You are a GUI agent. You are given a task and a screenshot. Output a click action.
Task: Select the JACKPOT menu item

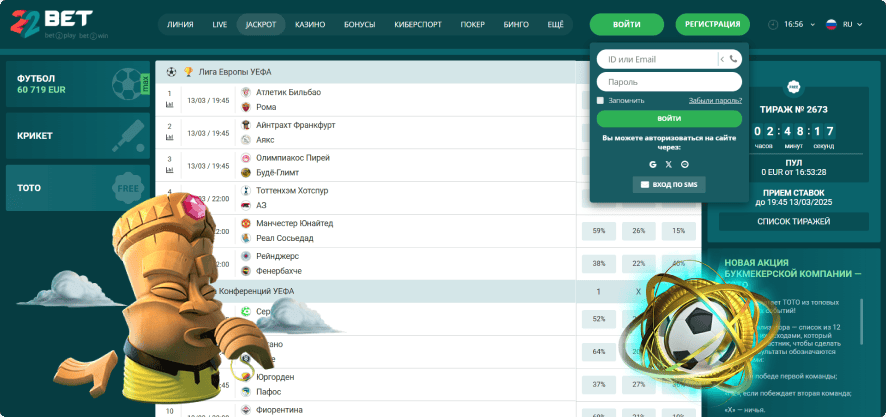click(261, 25)
